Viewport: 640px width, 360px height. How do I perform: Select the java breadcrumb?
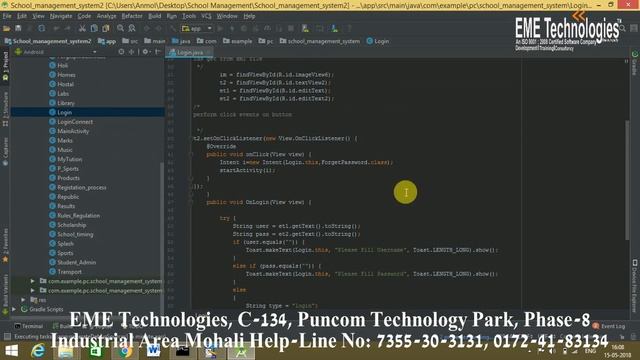[181, 41]
